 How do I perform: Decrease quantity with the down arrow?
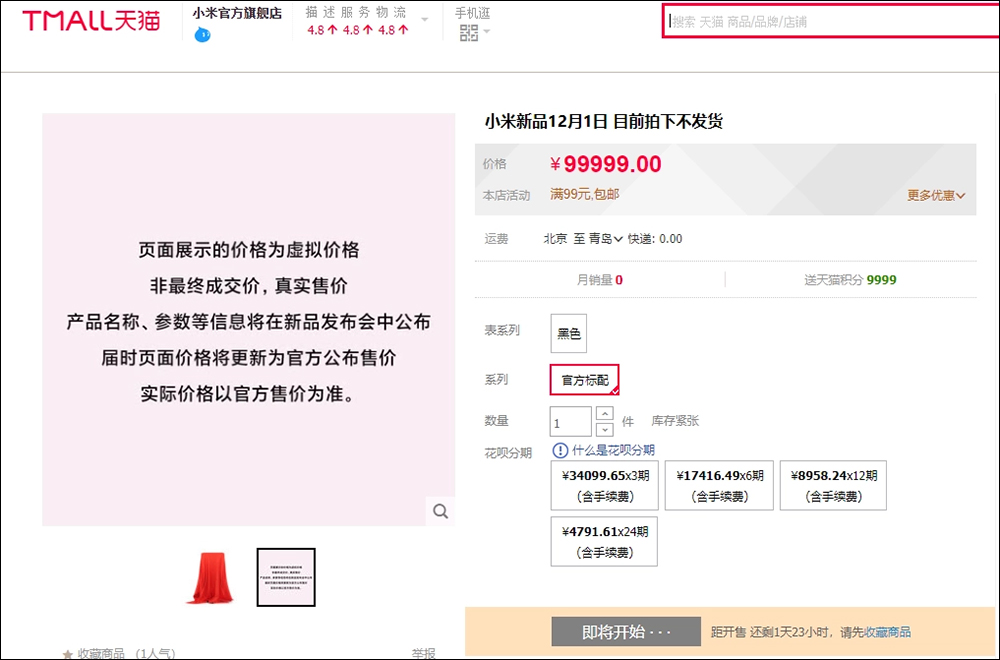tap(605, 430)
